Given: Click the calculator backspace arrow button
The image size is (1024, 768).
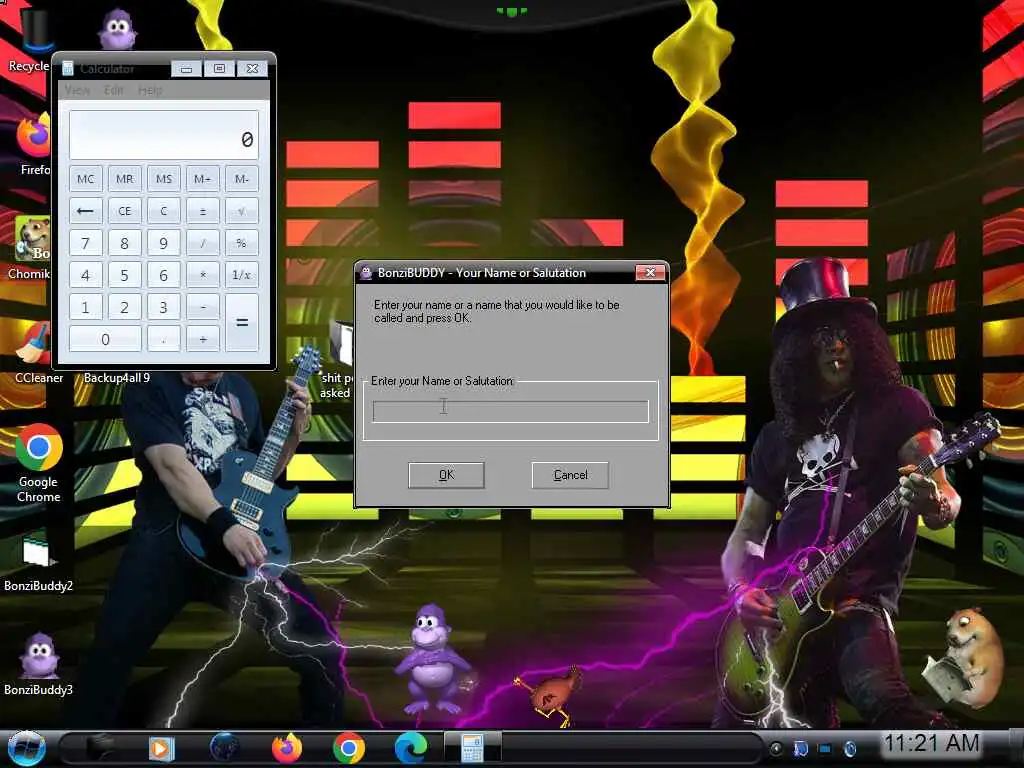Looking at the screenshot, I should [86, 211].
